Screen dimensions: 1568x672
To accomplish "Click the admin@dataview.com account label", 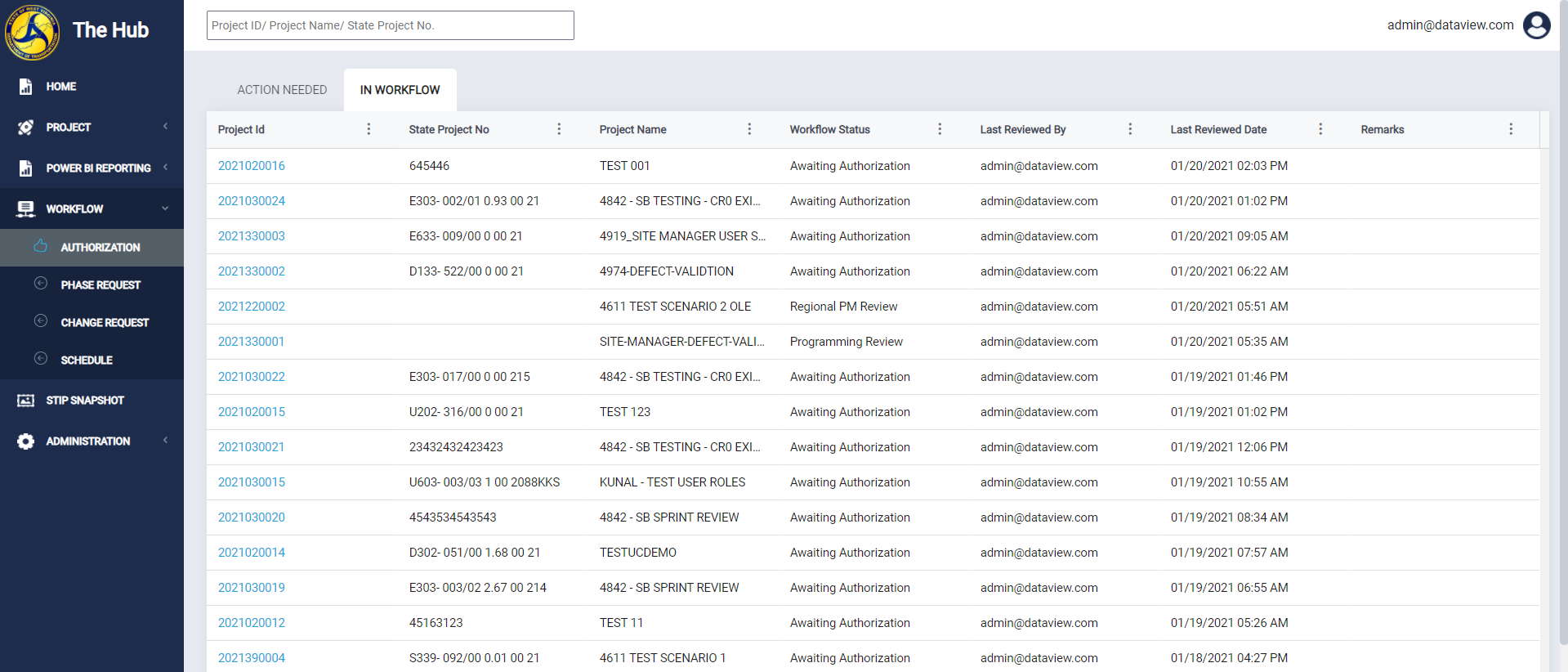I will pyautogui.click(x=1450, y=25).
